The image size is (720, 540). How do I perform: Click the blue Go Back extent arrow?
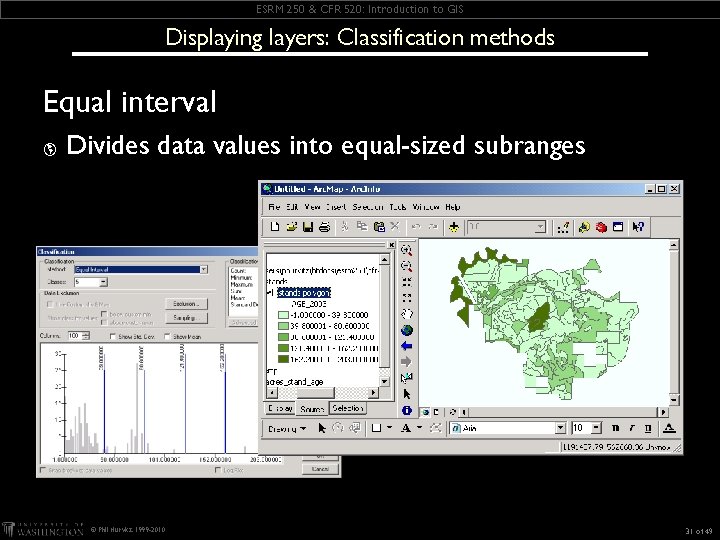pos(406,346)
